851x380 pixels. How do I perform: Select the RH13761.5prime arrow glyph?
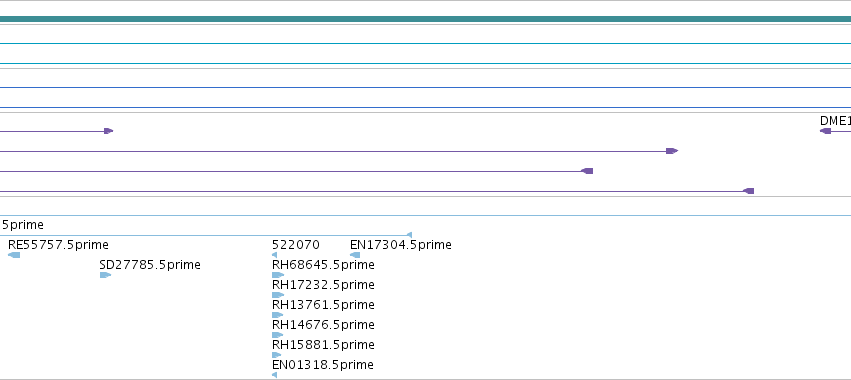tap(277, 315)
